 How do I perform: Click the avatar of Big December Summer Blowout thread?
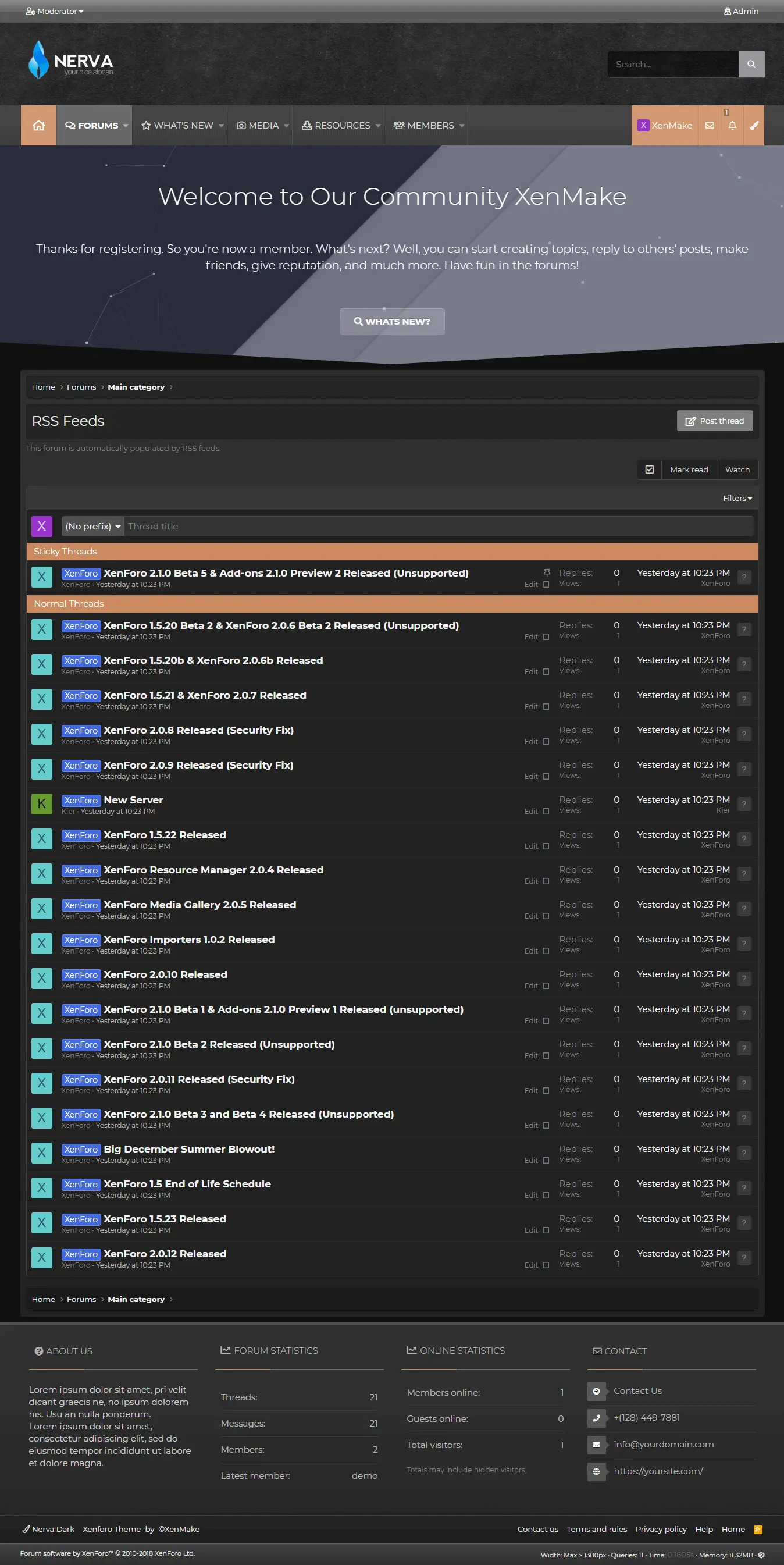[42, 1153]
